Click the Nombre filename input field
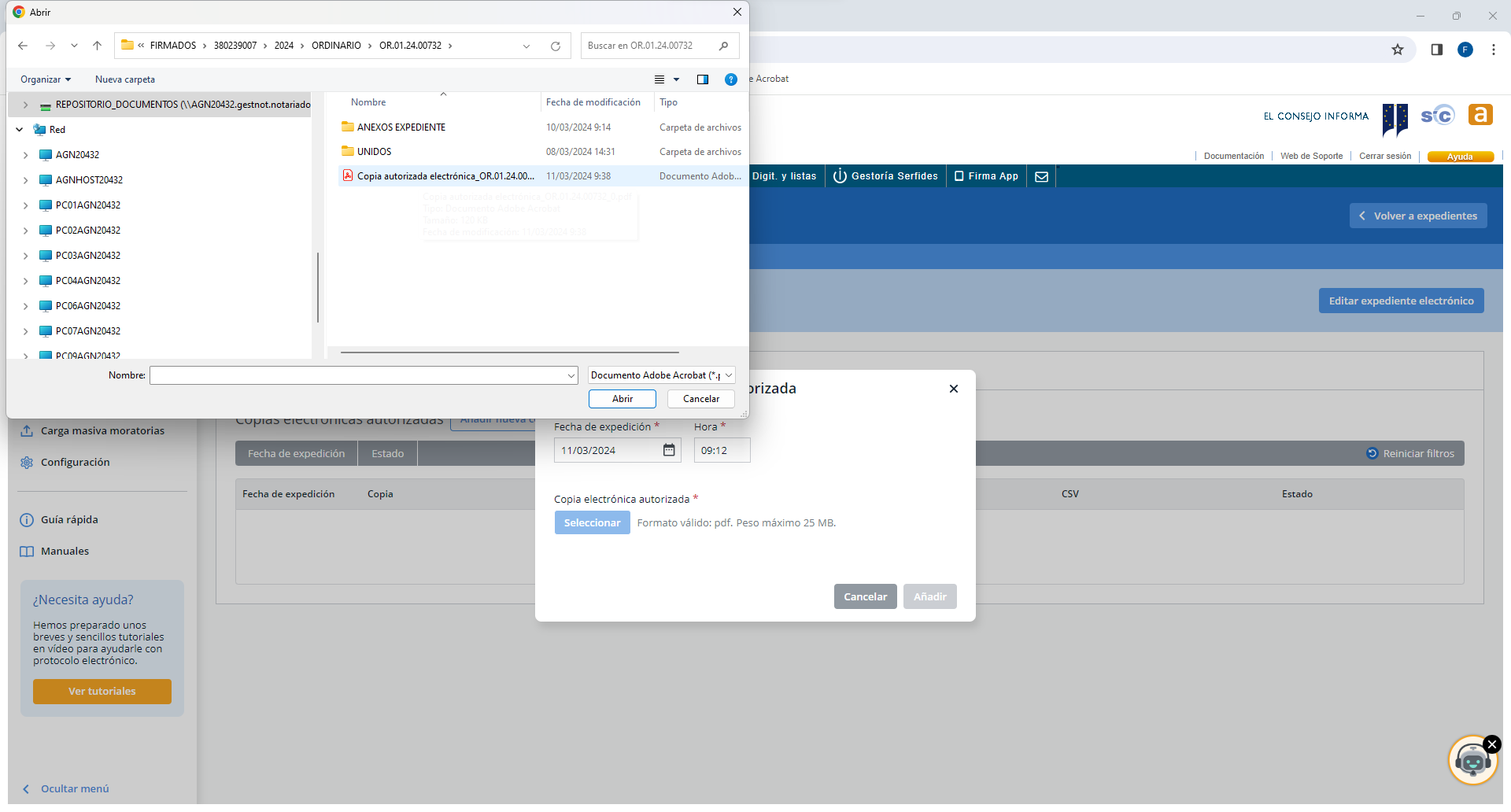The width and height of the screenshot is (1511, 812). pos(358,375)
